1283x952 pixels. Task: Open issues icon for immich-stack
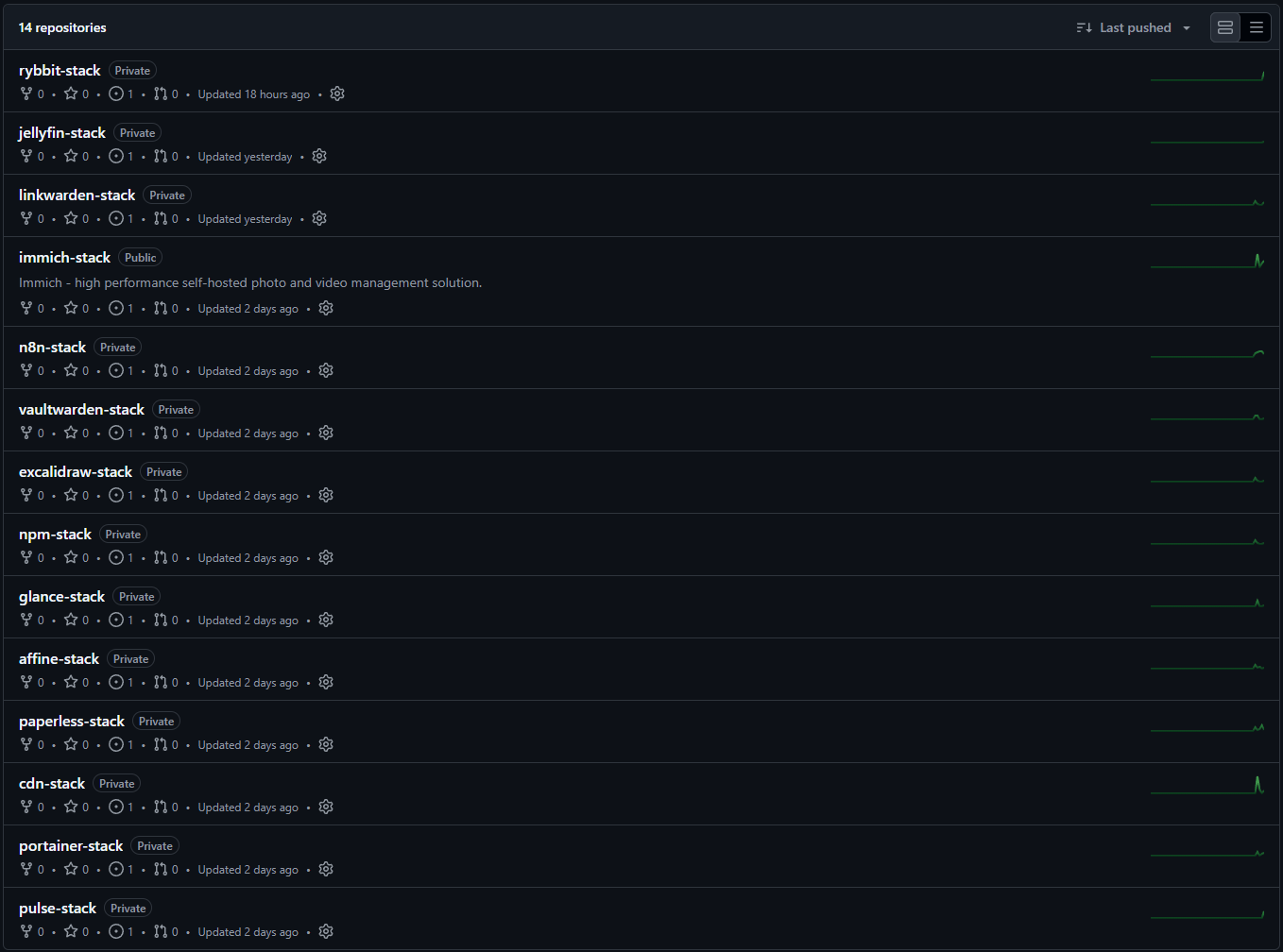(x=116, y=309)
